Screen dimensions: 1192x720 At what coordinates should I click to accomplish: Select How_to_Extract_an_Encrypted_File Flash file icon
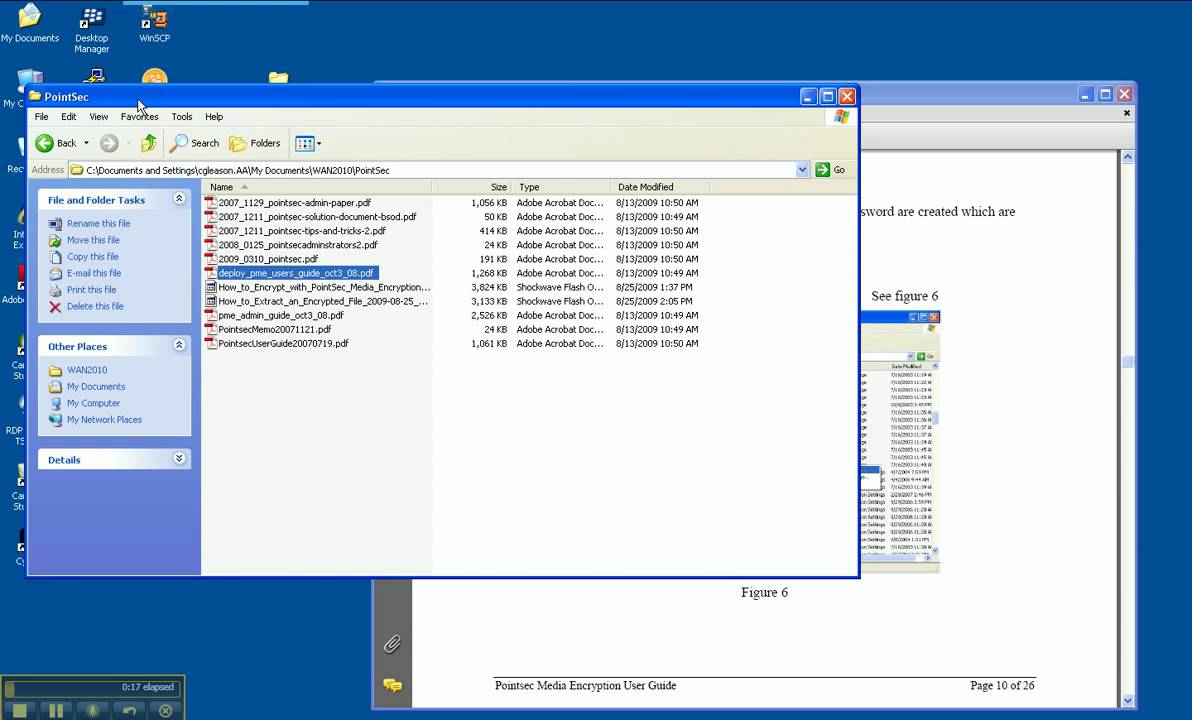point(211,301)
